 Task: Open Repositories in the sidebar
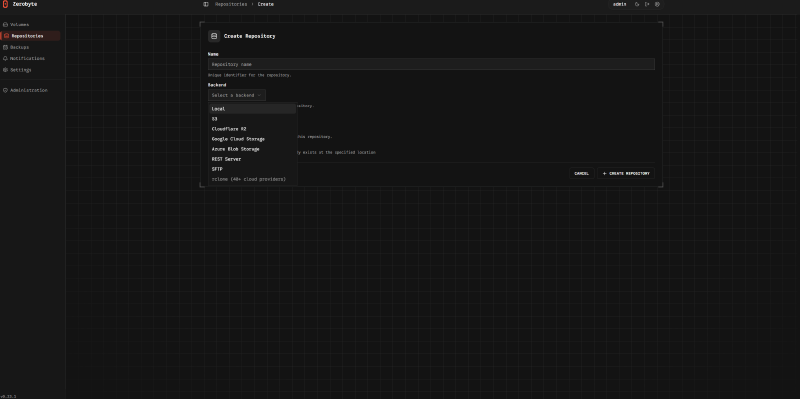[30, 36]
